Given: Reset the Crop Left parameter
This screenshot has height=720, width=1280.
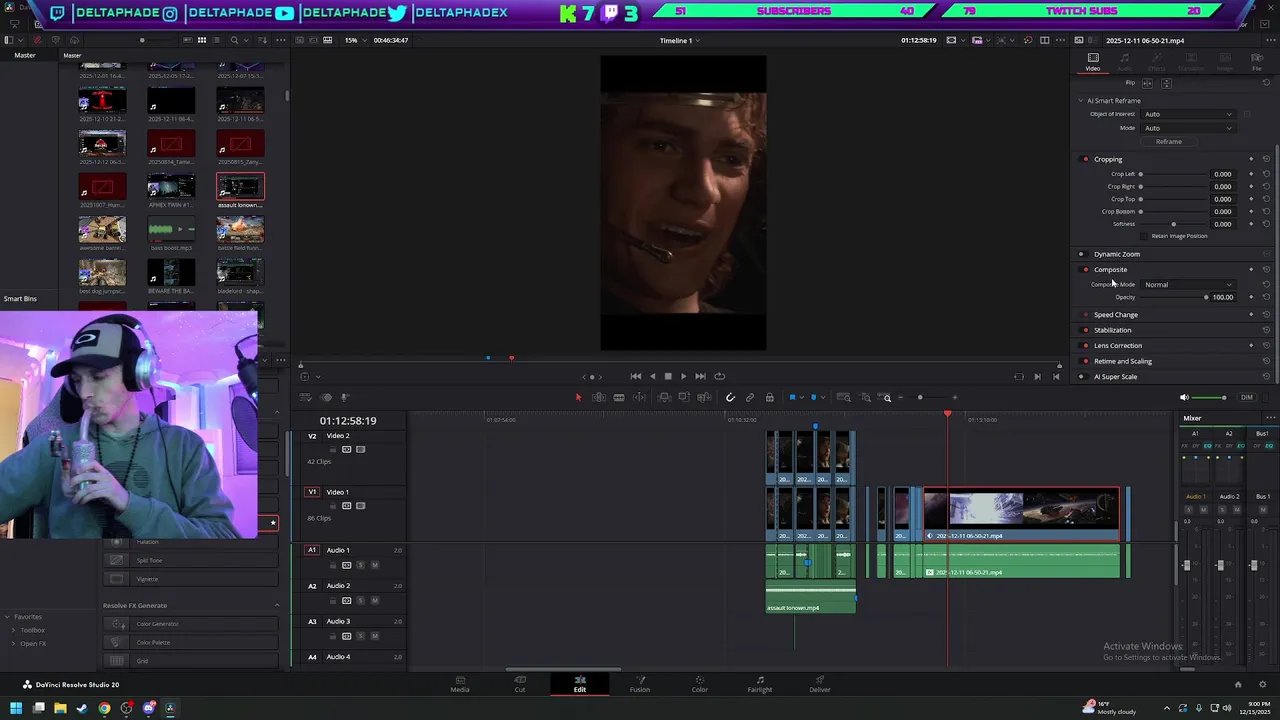Looking at the screenshot, I should coord(1266,174).
